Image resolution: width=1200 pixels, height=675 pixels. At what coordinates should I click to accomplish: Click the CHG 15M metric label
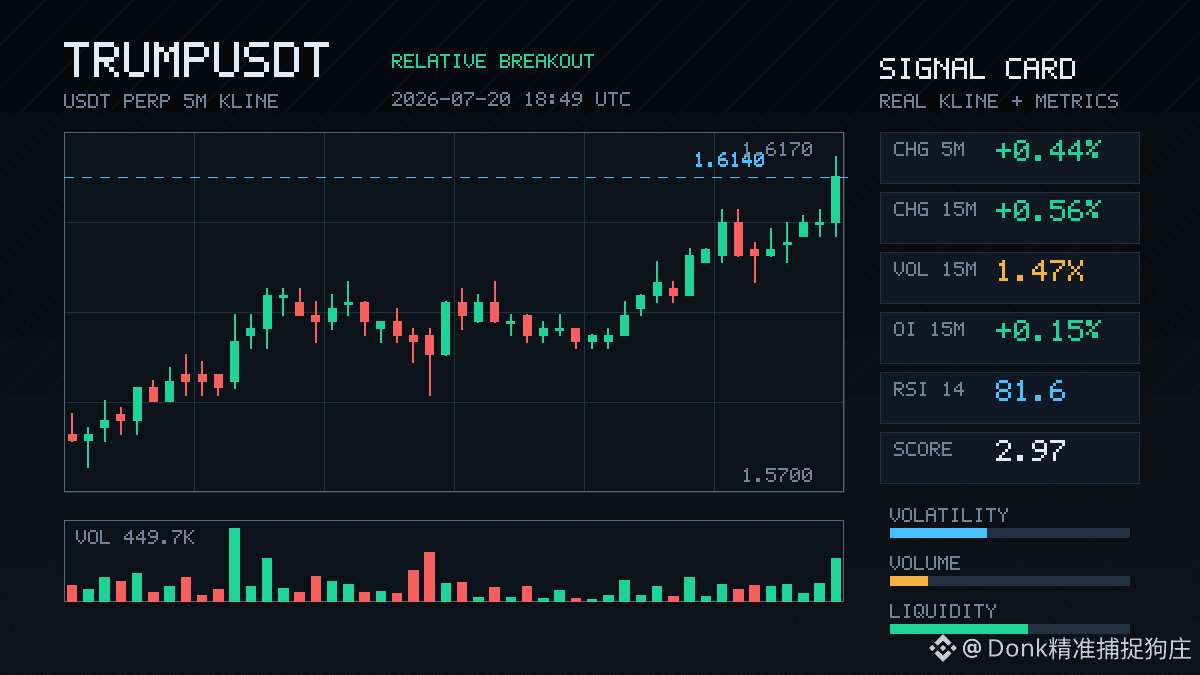pyautogui.click(x=935, y=209)
